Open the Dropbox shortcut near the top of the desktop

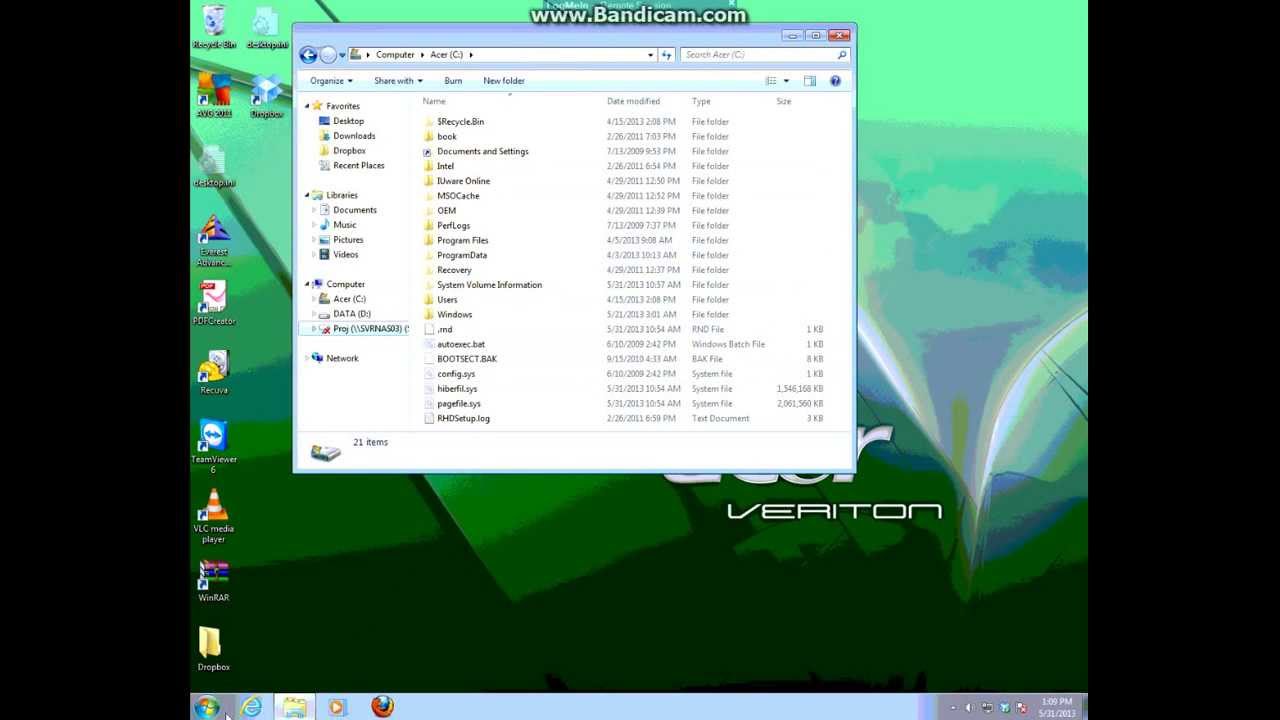click(x=266, y=96)
